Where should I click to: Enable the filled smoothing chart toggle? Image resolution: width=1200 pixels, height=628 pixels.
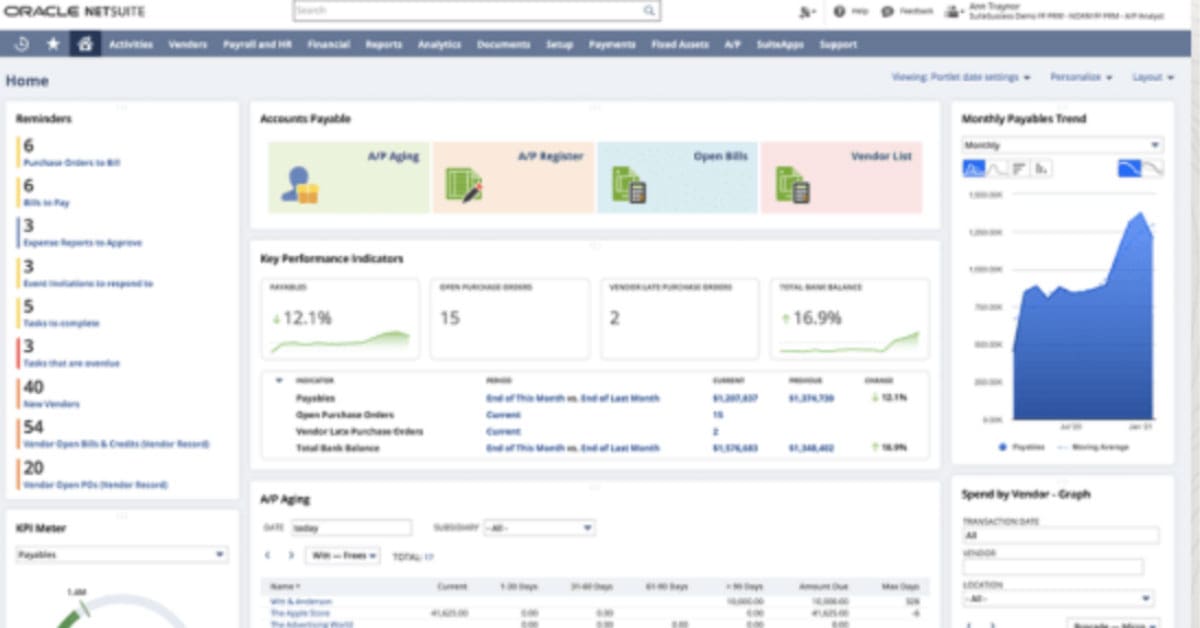(1129, 169)
